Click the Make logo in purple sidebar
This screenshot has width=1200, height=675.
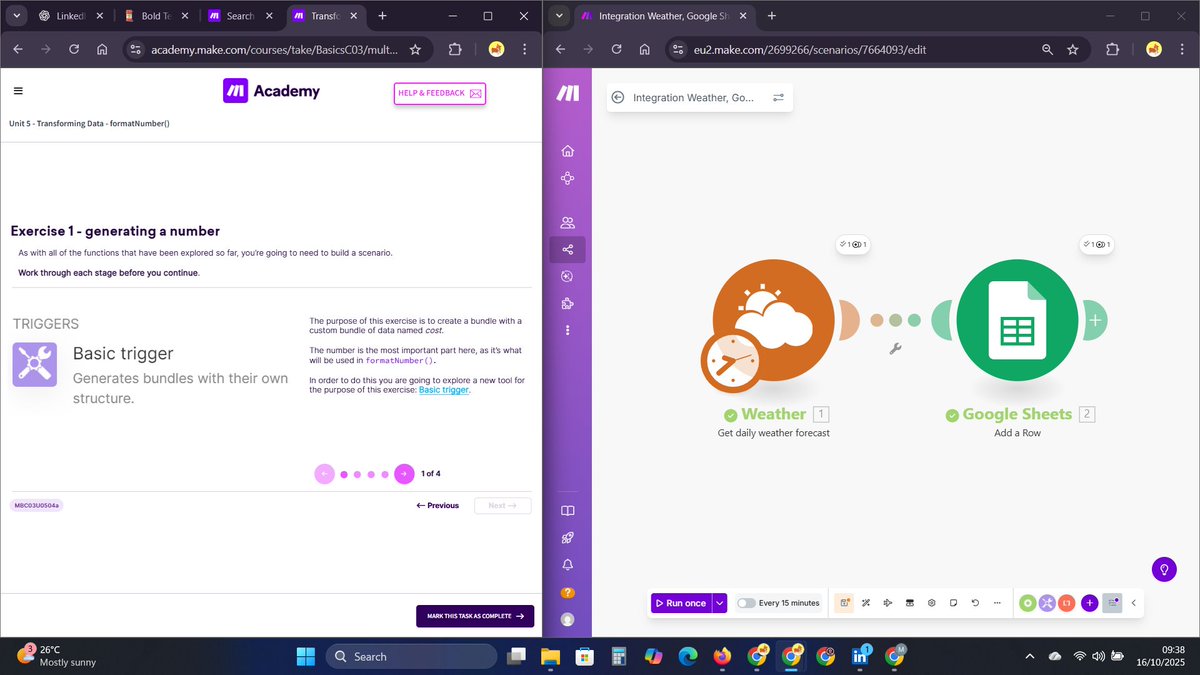click(568, 93)
